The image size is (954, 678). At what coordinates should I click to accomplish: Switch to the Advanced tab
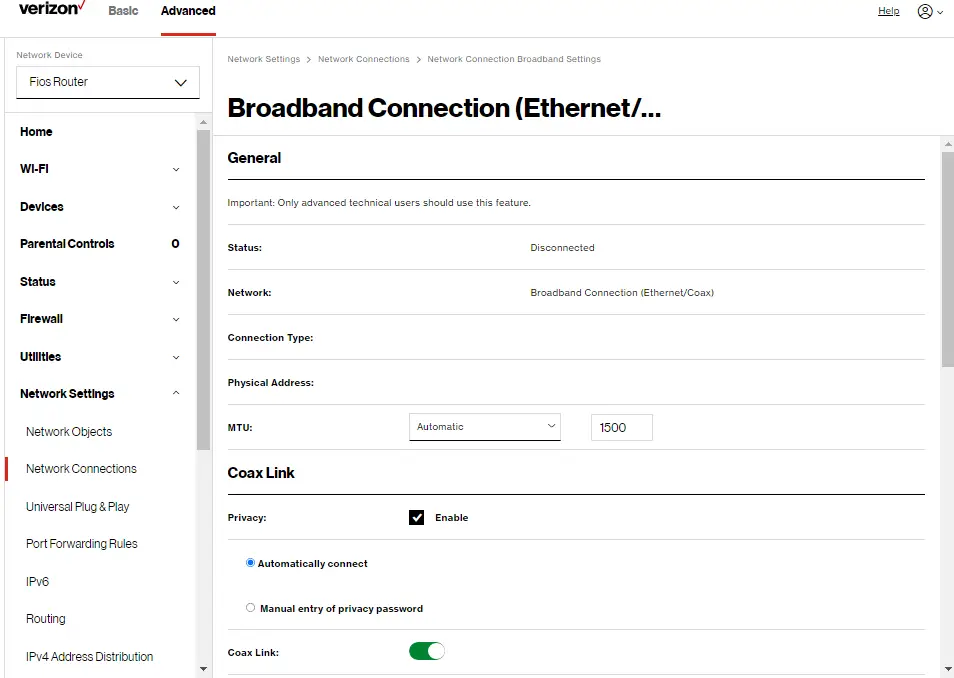(x=187, y=11)
